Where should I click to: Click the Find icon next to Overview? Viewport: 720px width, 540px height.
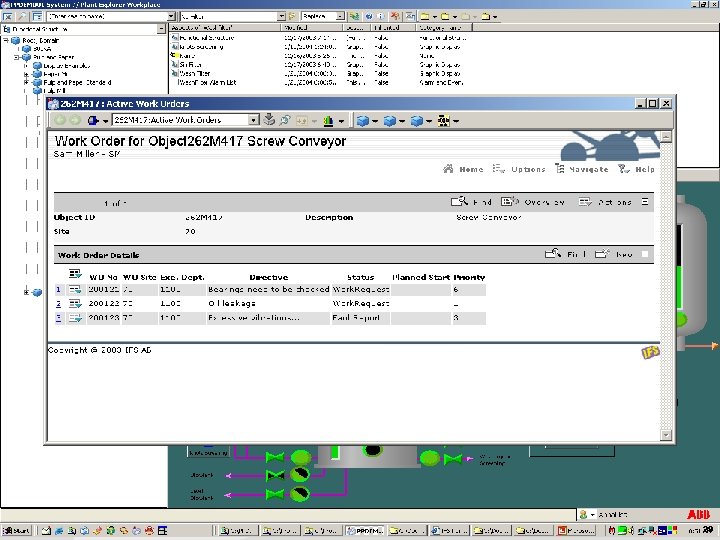[x=460, y=201]
